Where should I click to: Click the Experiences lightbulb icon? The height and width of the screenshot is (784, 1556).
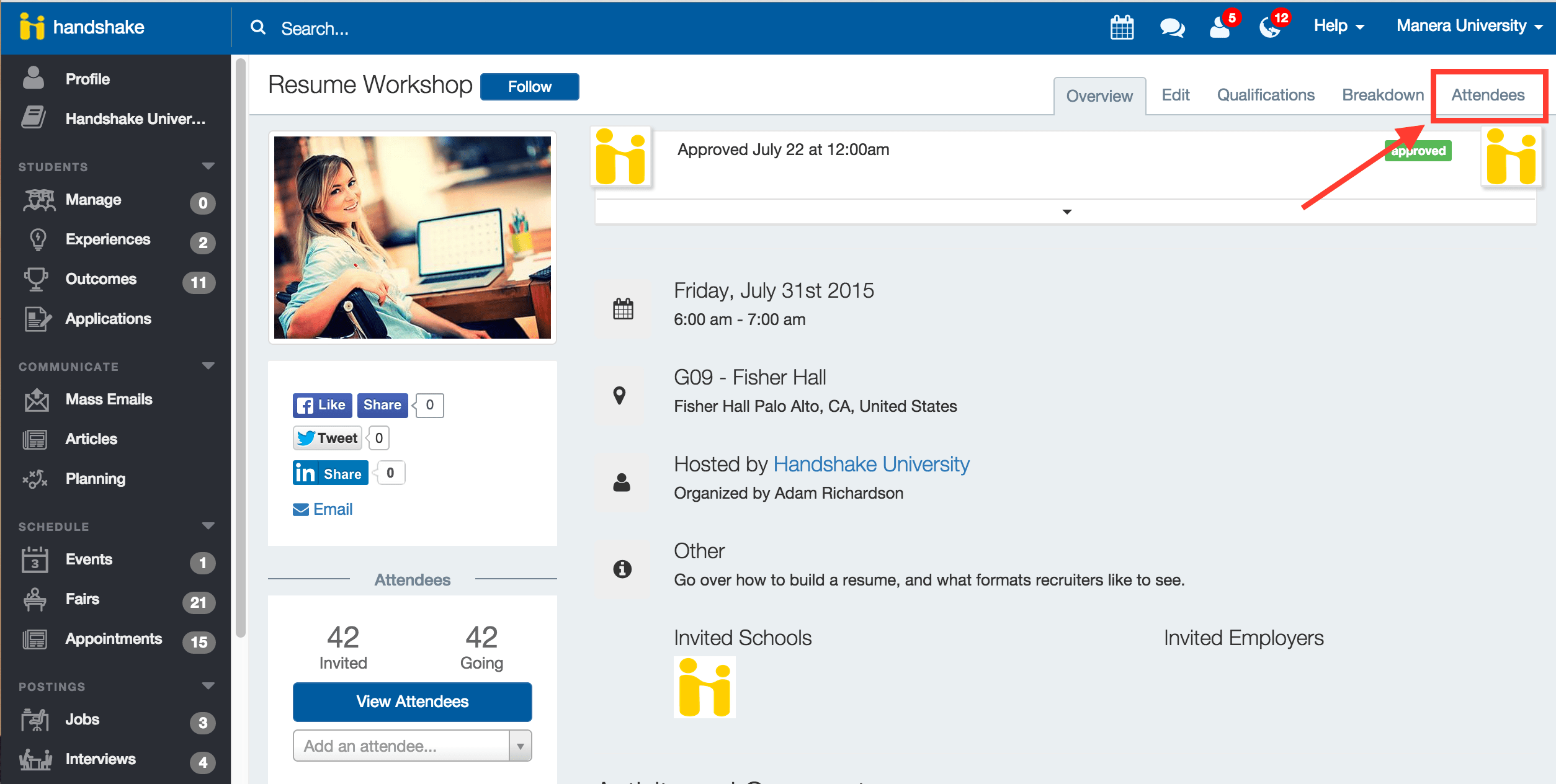38,239
